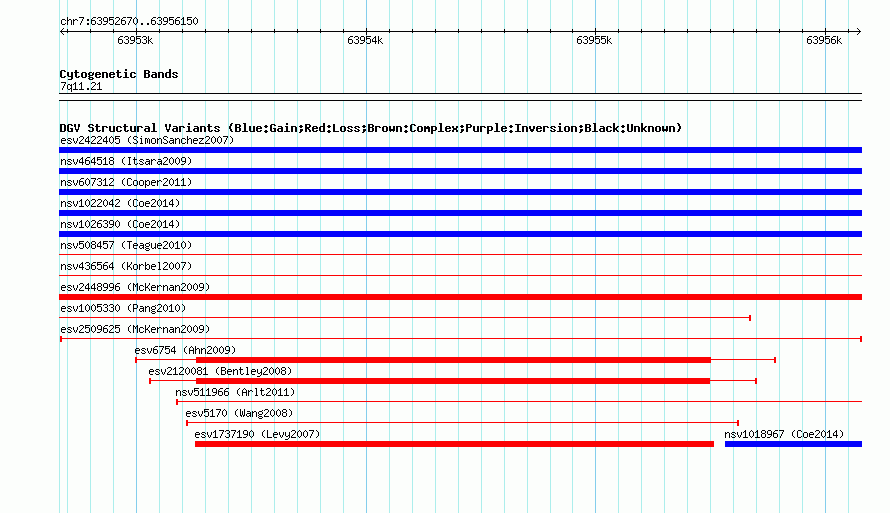Open the esv2448996 (McKernan2009) label
Image resolution: width=890 pixels, height=513 pixels.
click(135, 287)
